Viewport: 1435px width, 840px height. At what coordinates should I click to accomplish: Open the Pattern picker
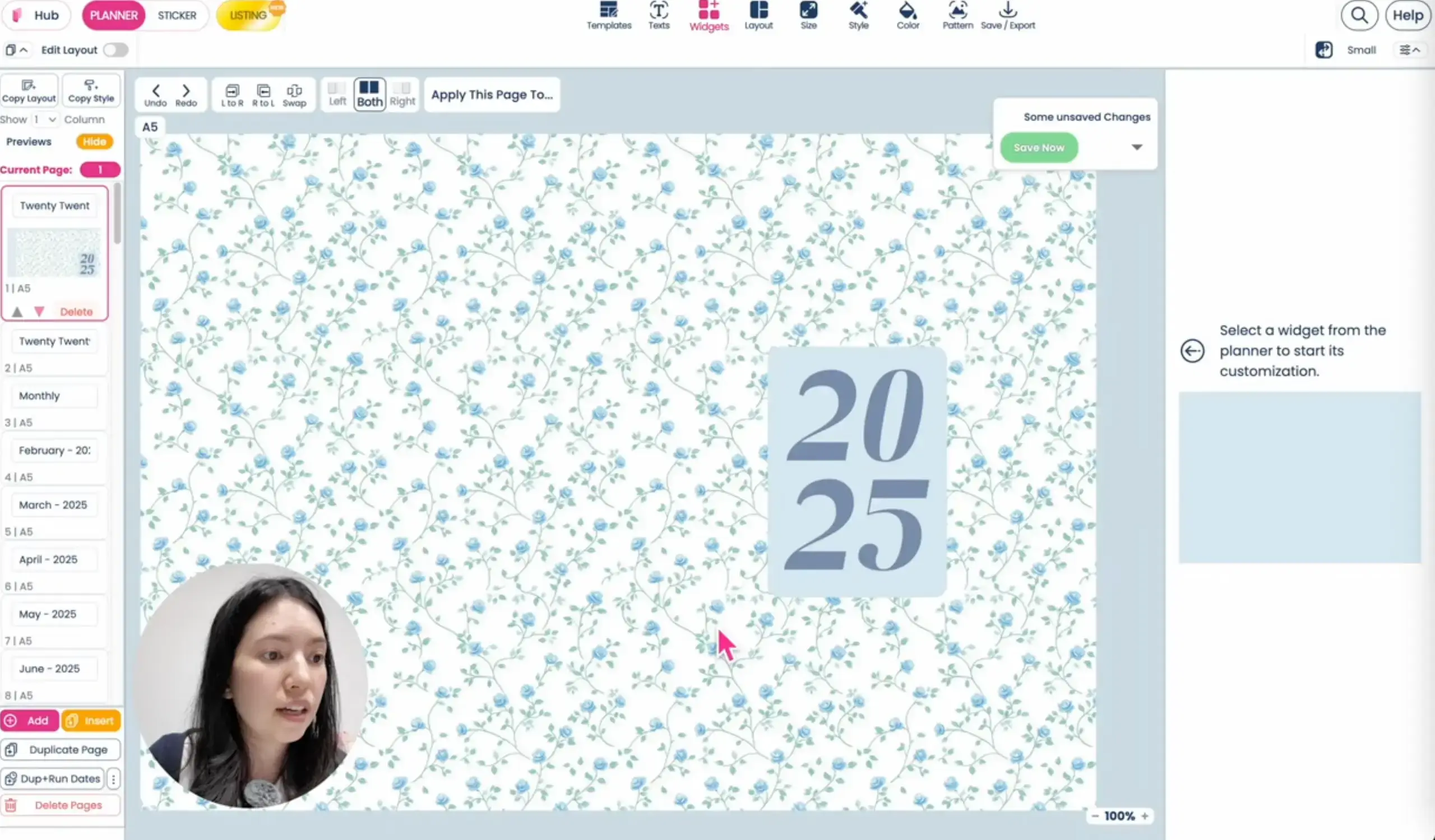click(957, 15)
